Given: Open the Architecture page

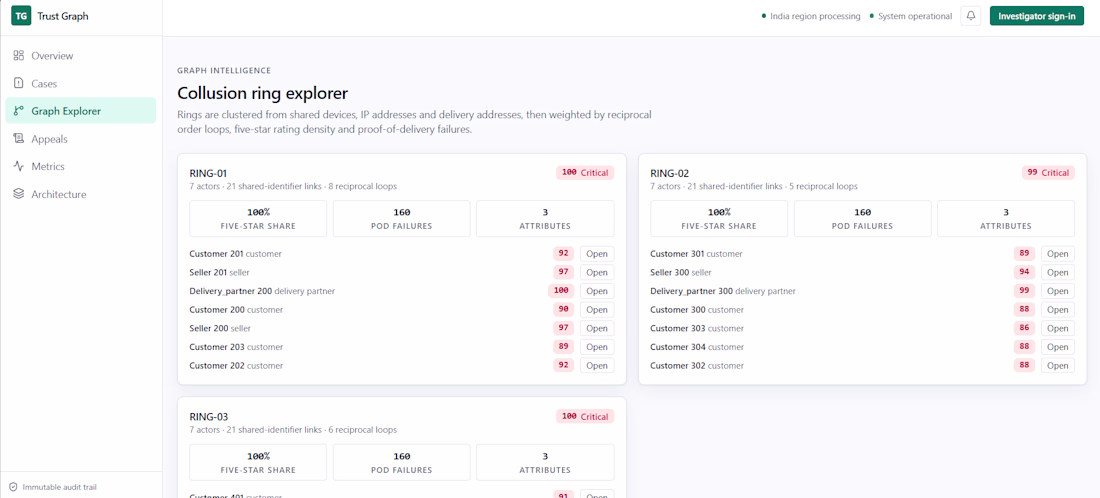Looking at the screenshot, I should tap(81, 194).
